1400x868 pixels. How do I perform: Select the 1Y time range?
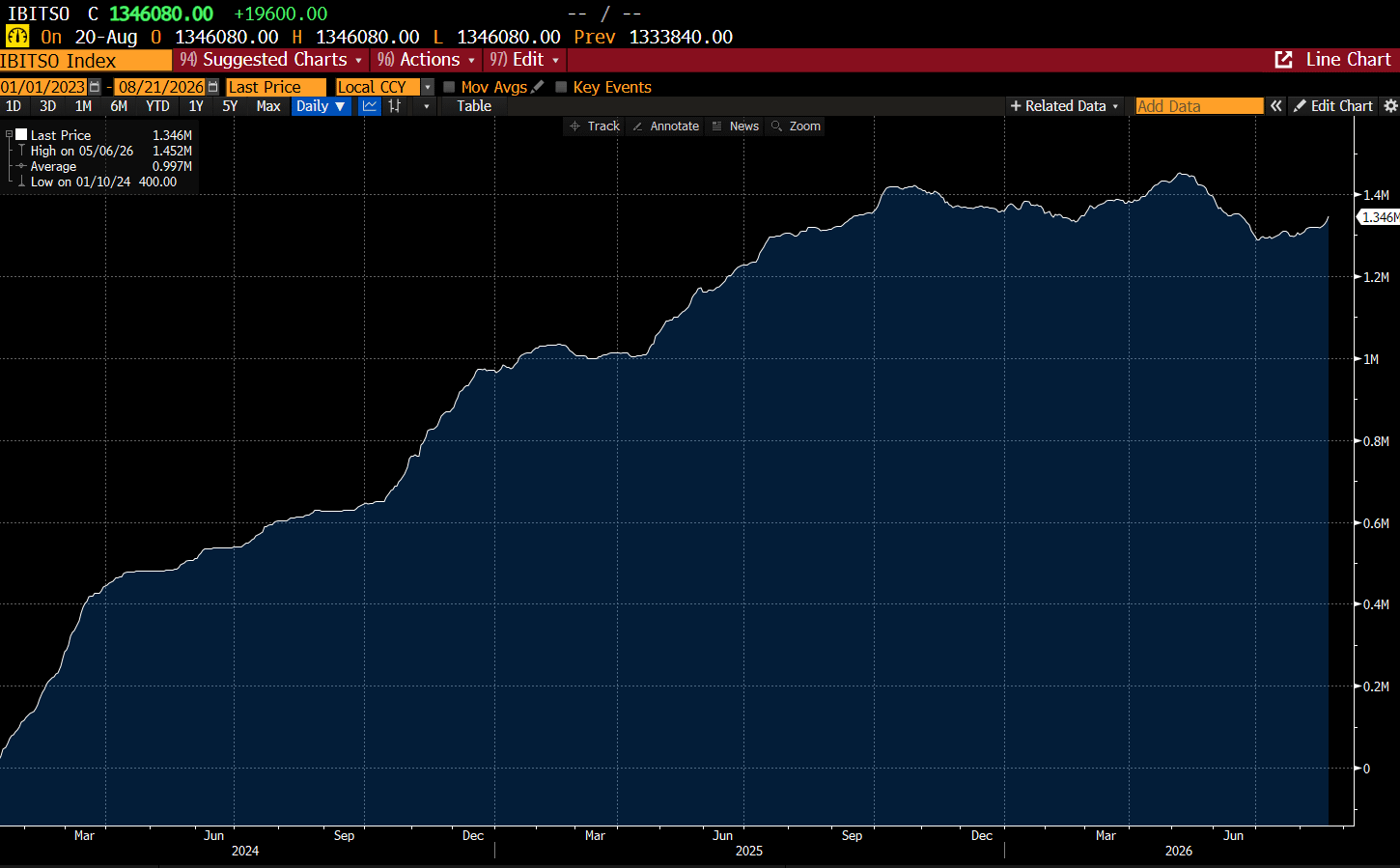(x=196, y=106)
